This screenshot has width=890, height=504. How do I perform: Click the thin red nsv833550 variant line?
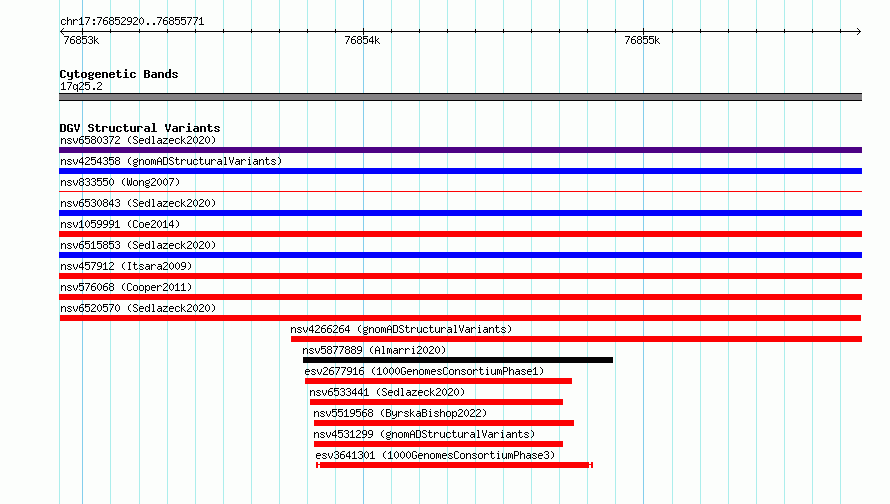click(x=460, y=192)
